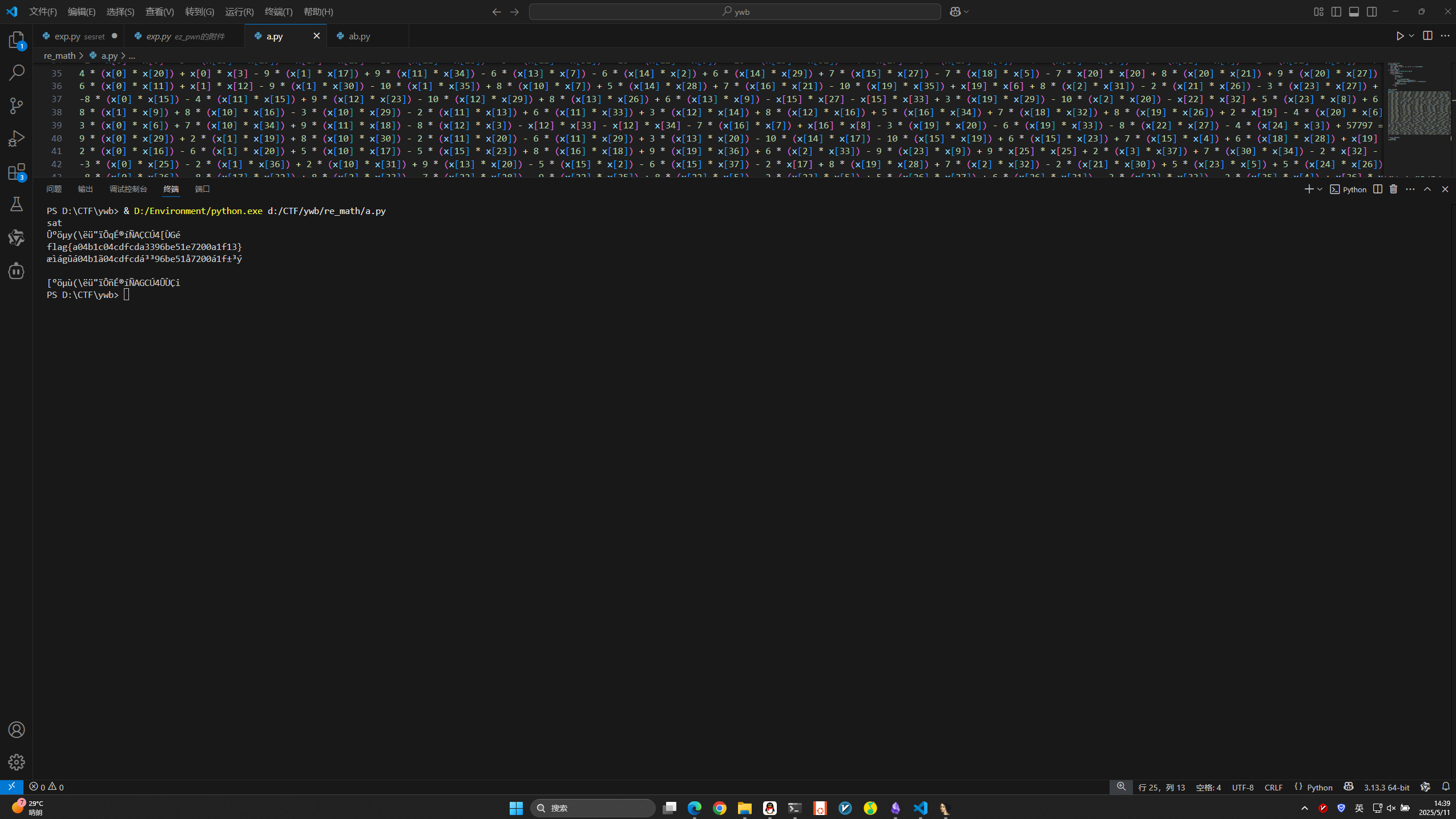The height and width of the screenshot is (819, 1456).
Task: Click the Run Python File play button
Action: pos(1399,36)
